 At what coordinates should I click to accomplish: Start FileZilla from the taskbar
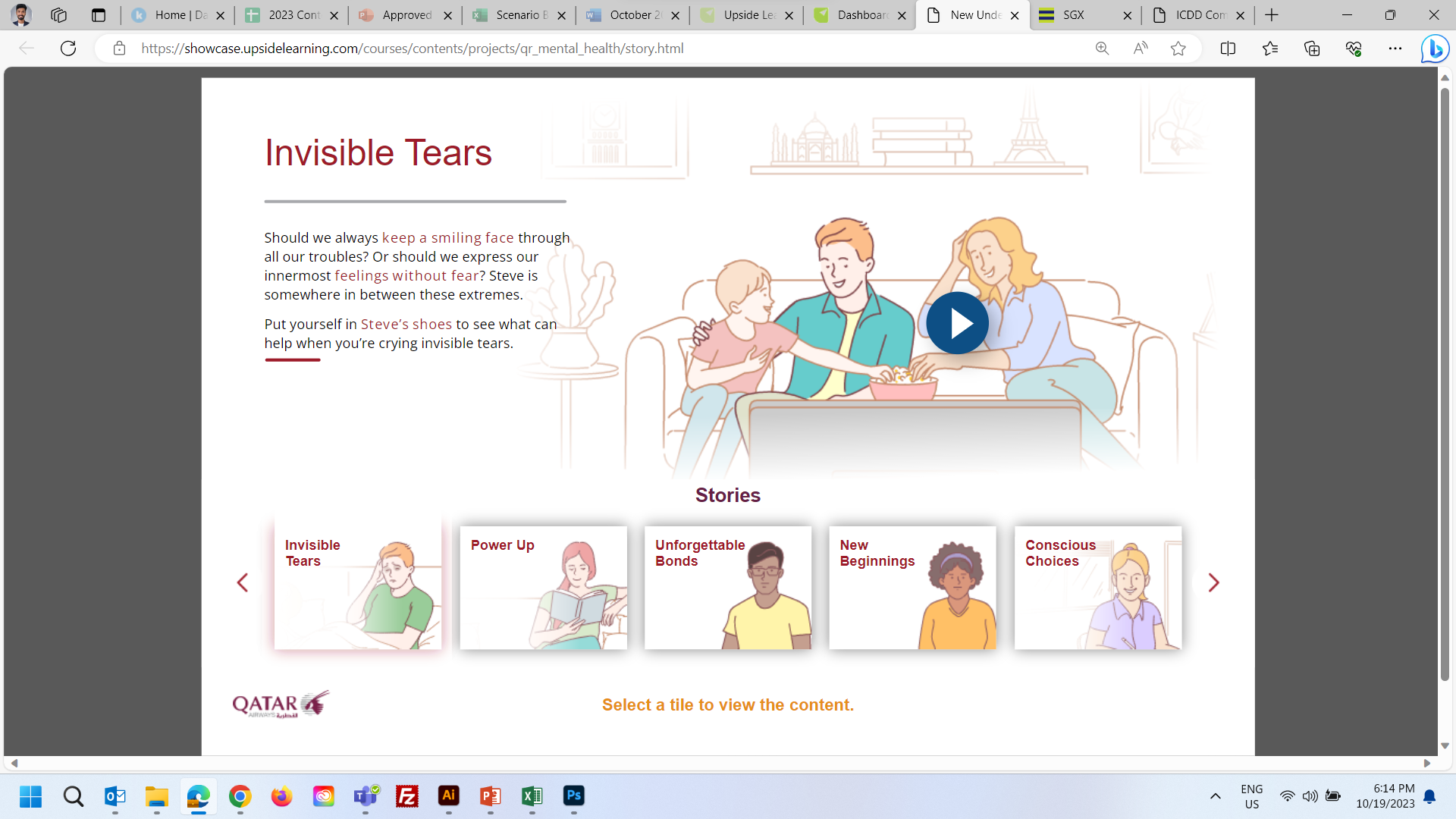point(406,797)
